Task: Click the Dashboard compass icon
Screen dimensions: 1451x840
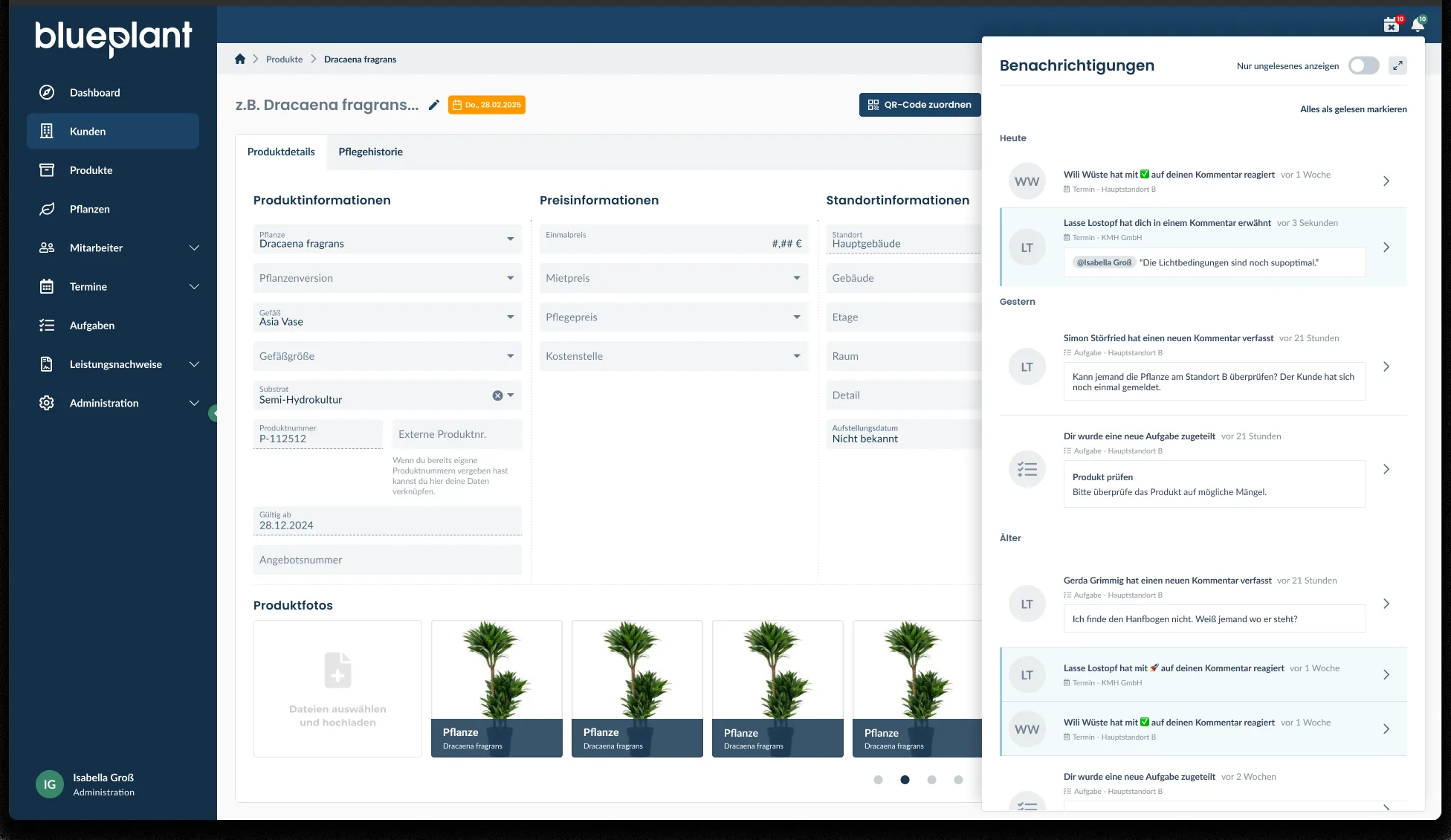Action: (47, 92)
